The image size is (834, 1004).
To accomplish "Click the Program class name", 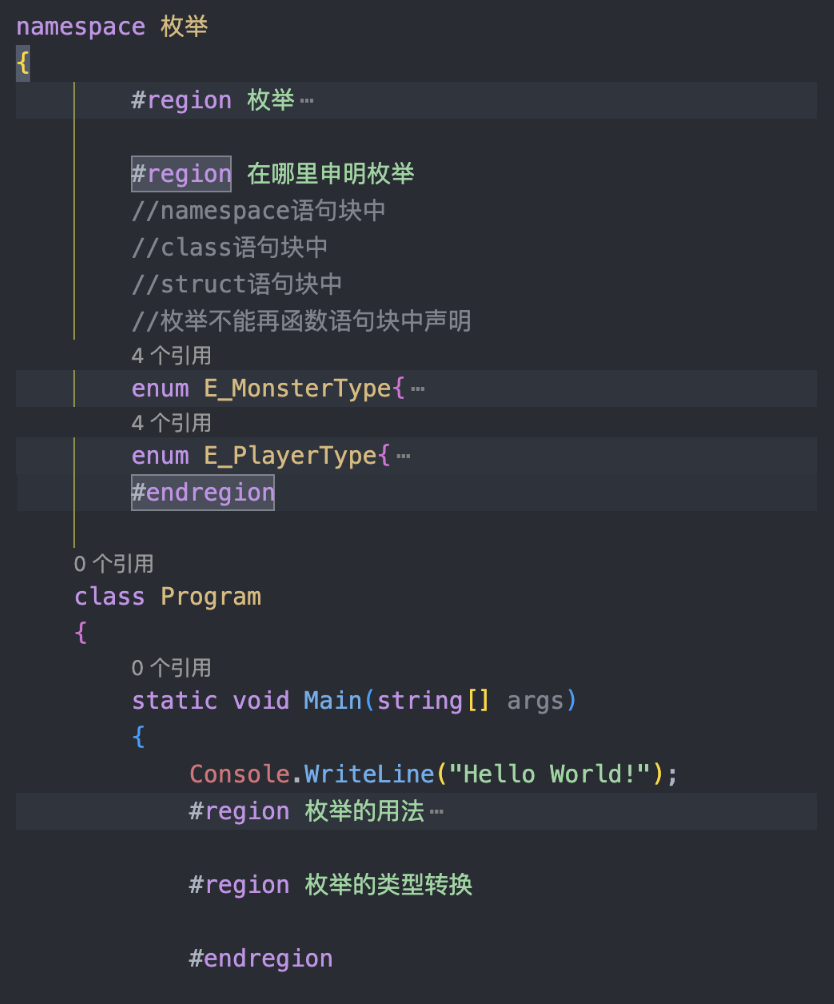I will click(x=211, y=597).
